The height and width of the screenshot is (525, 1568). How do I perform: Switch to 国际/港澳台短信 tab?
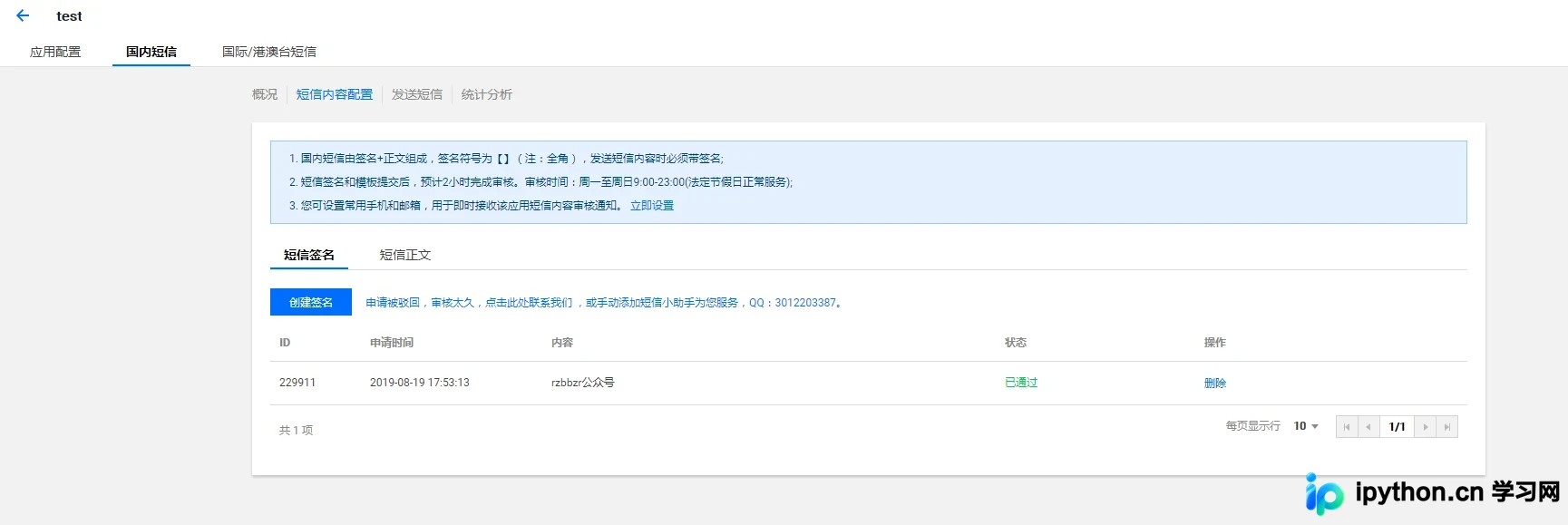(x=269, y=52)
